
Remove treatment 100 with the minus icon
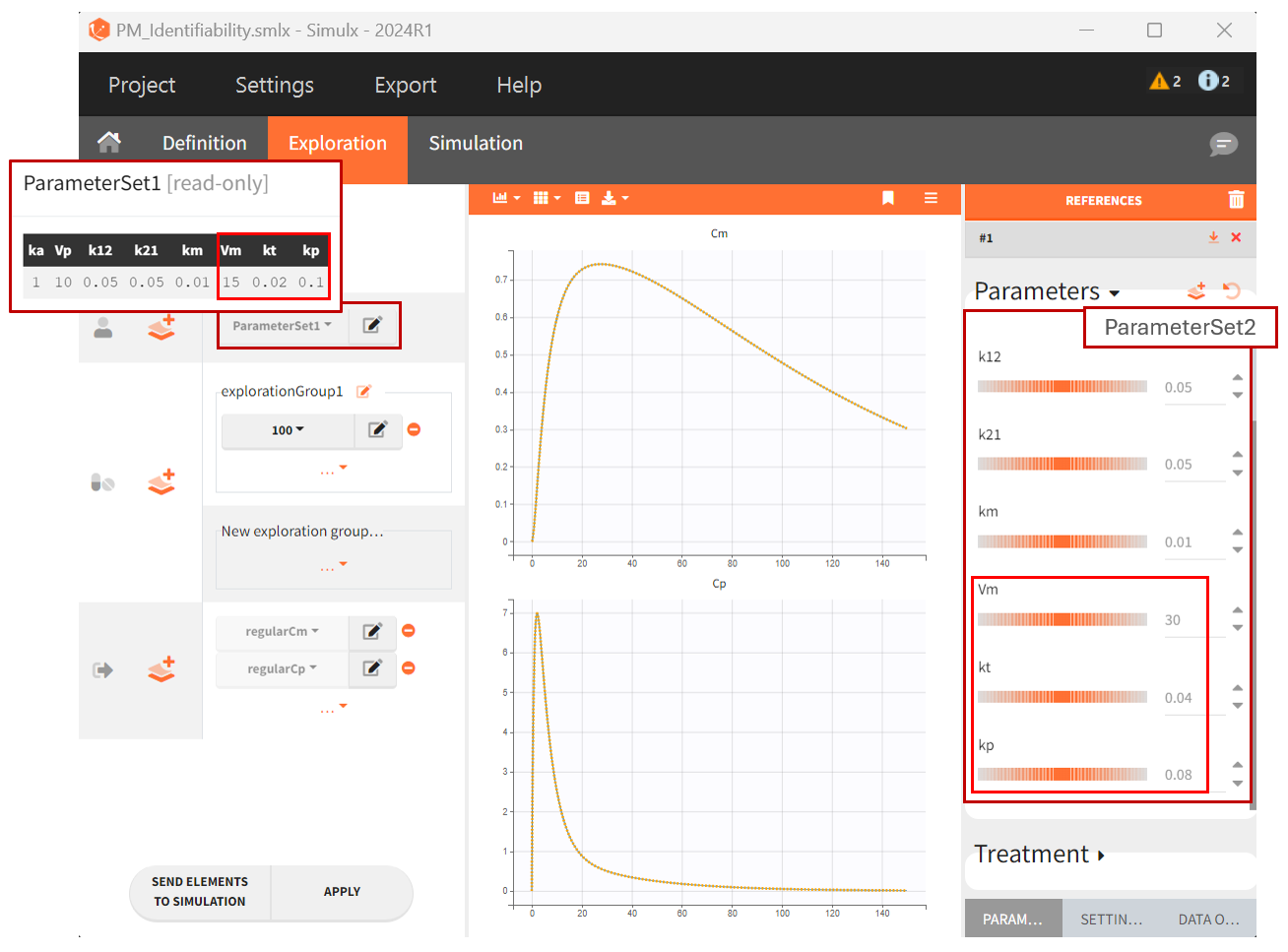click(415, 429)
